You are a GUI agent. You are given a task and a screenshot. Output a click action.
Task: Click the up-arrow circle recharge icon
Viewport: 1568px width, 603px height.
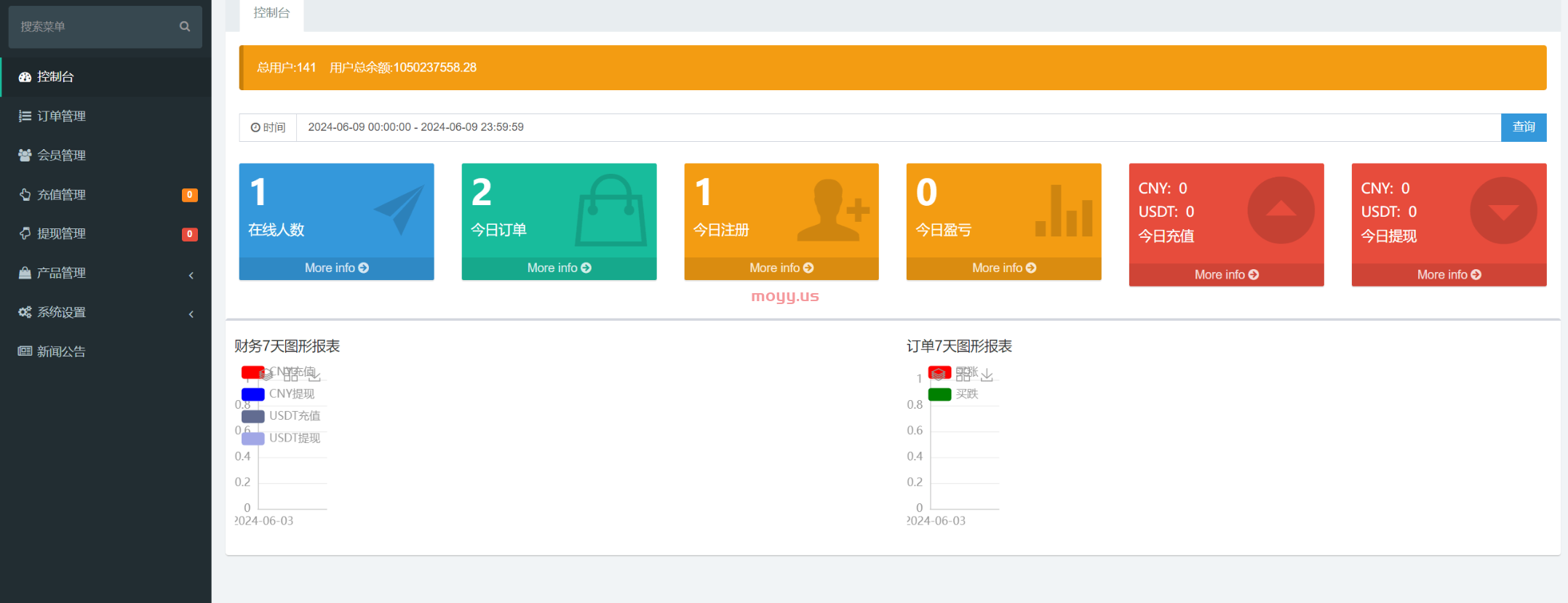1280,211
